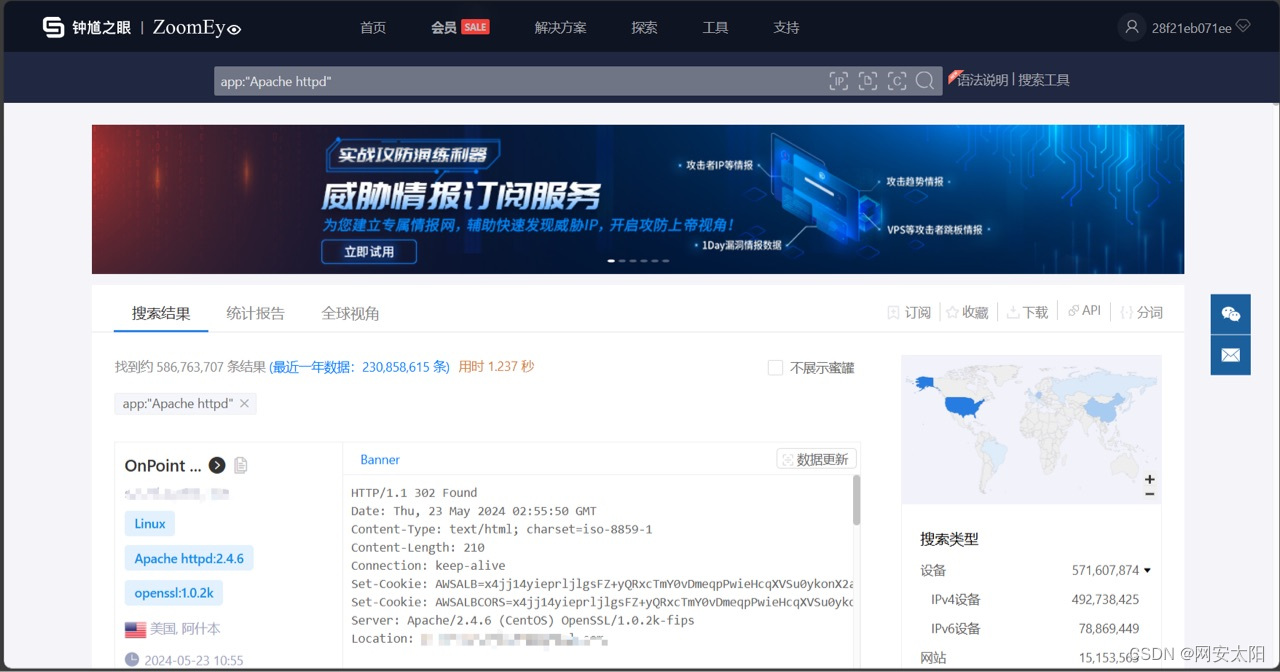Select the Banner tab
1280x672 pixels.
tap(380, 460)
